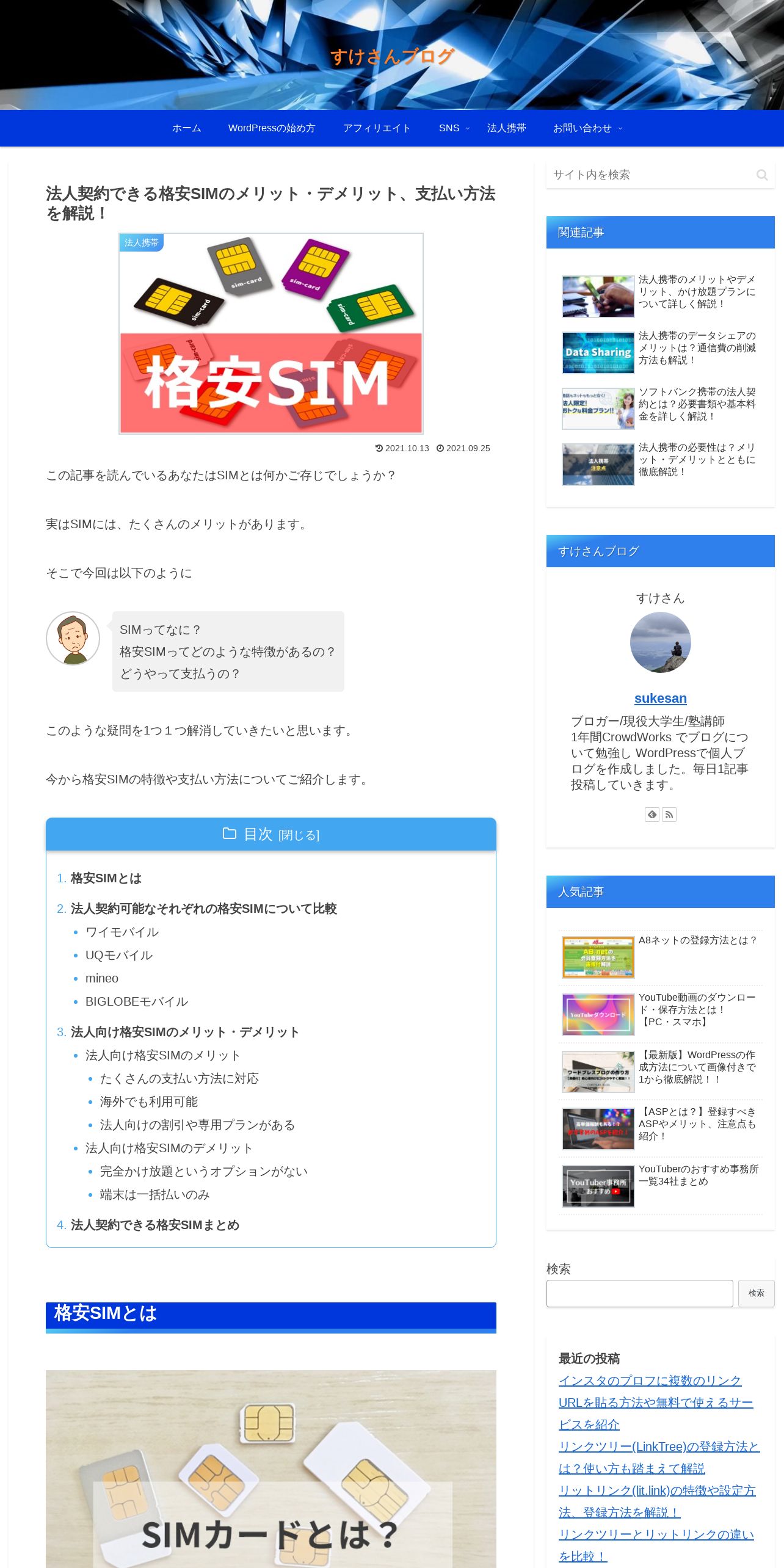Expand the お問い合わせ menu dropdown arrow

620,128
